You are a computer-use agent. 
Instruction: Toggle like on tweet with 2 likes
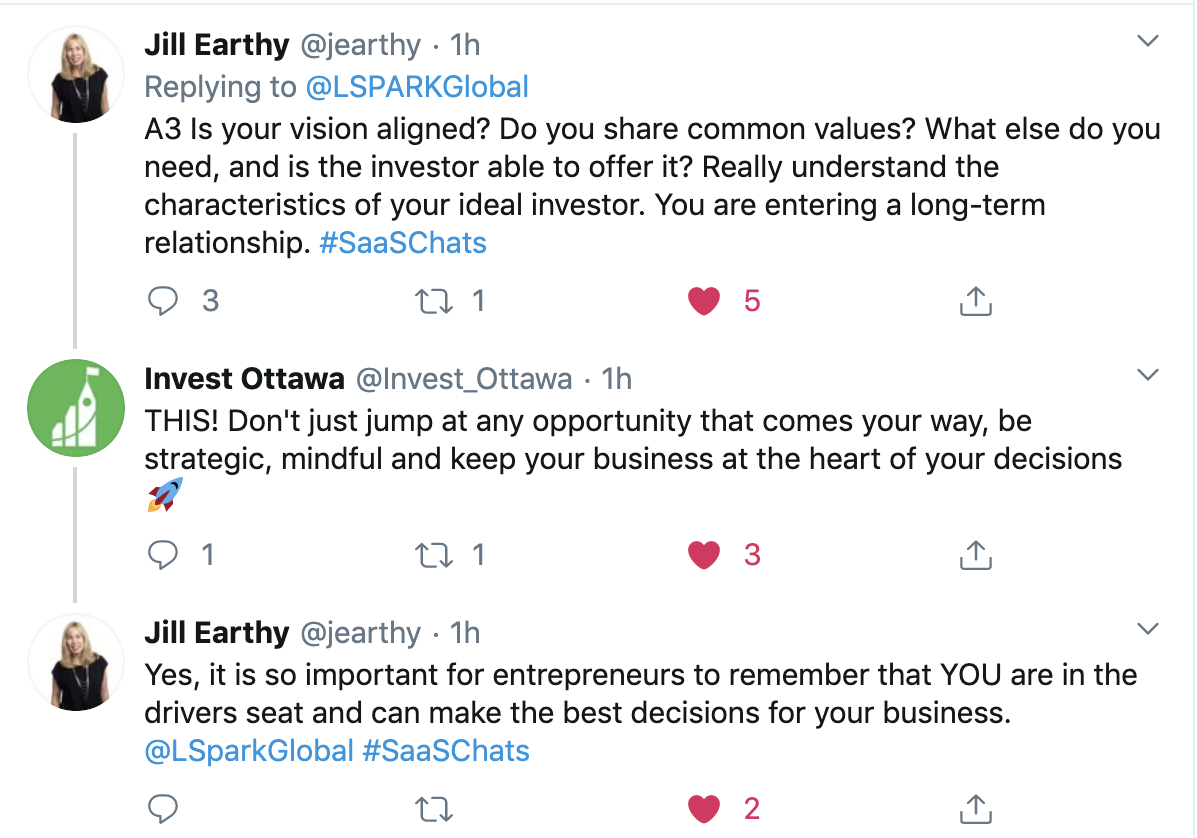click(x=704, y=809)
